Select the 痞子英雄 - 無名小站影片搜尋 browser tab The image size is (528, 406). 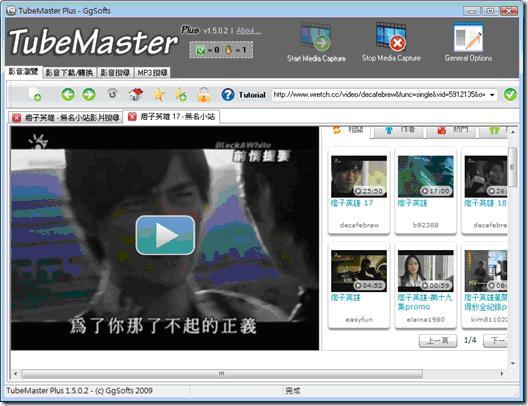pos(66,117)
